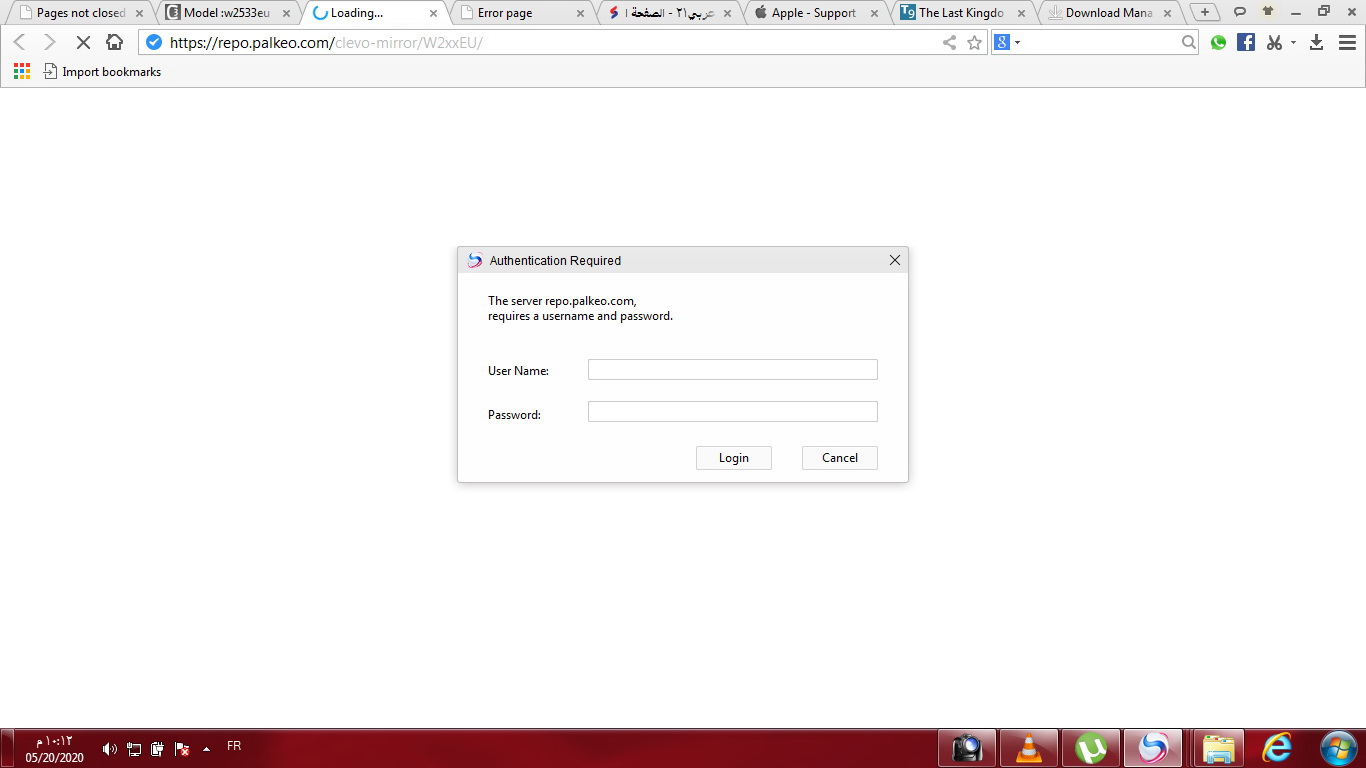Open the apps grid in bookmarks bar

point(22,72)
